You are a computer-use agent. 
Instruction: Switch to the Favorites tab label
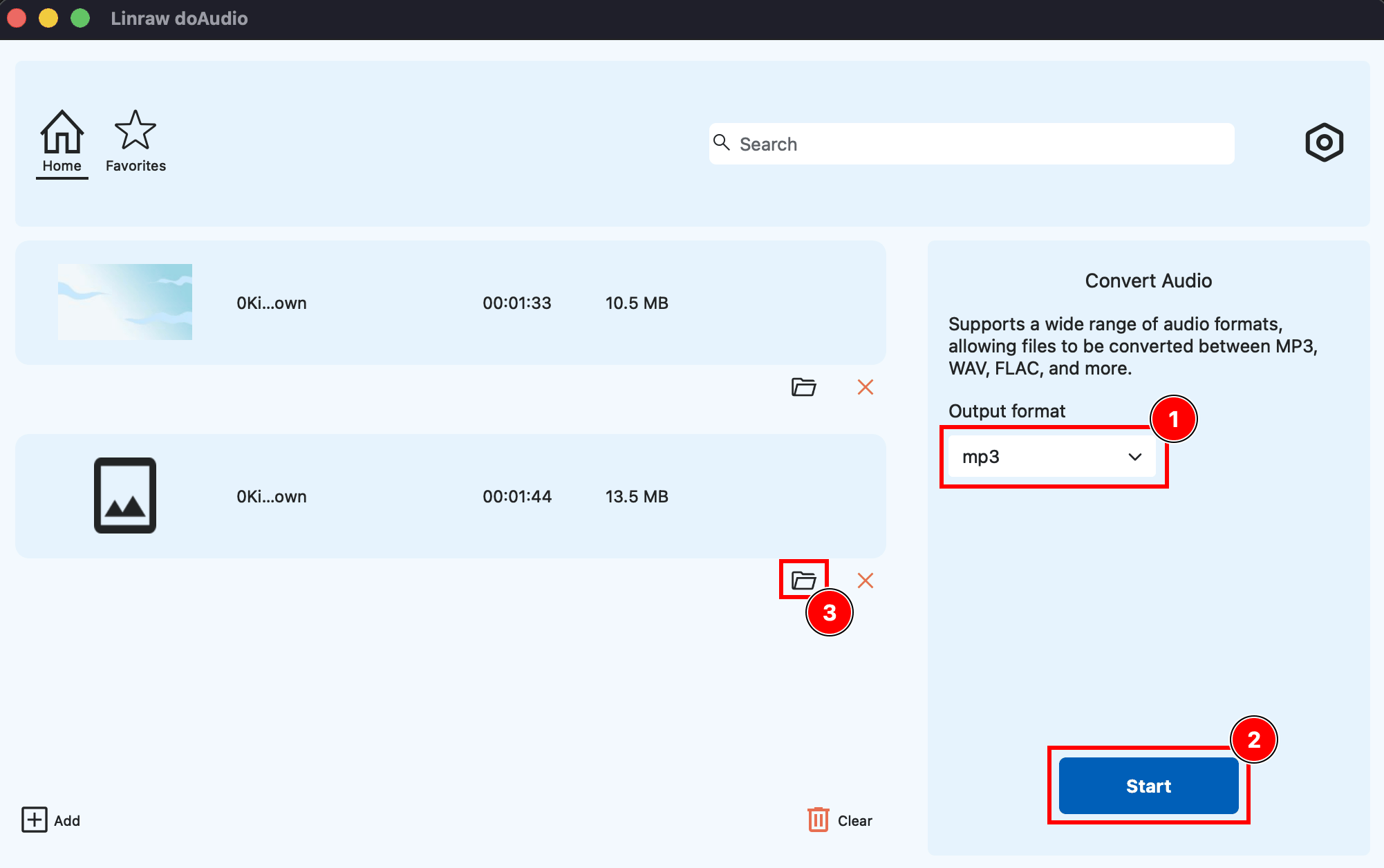[x=135, y=166]
